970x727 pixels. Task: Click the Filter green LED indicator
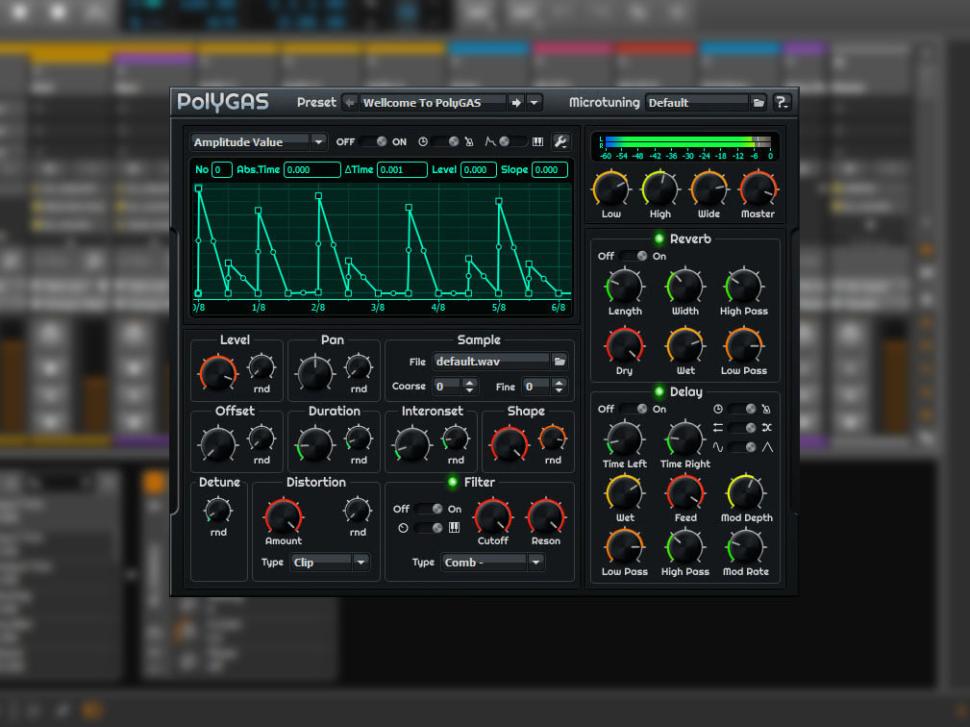(452, 482)
